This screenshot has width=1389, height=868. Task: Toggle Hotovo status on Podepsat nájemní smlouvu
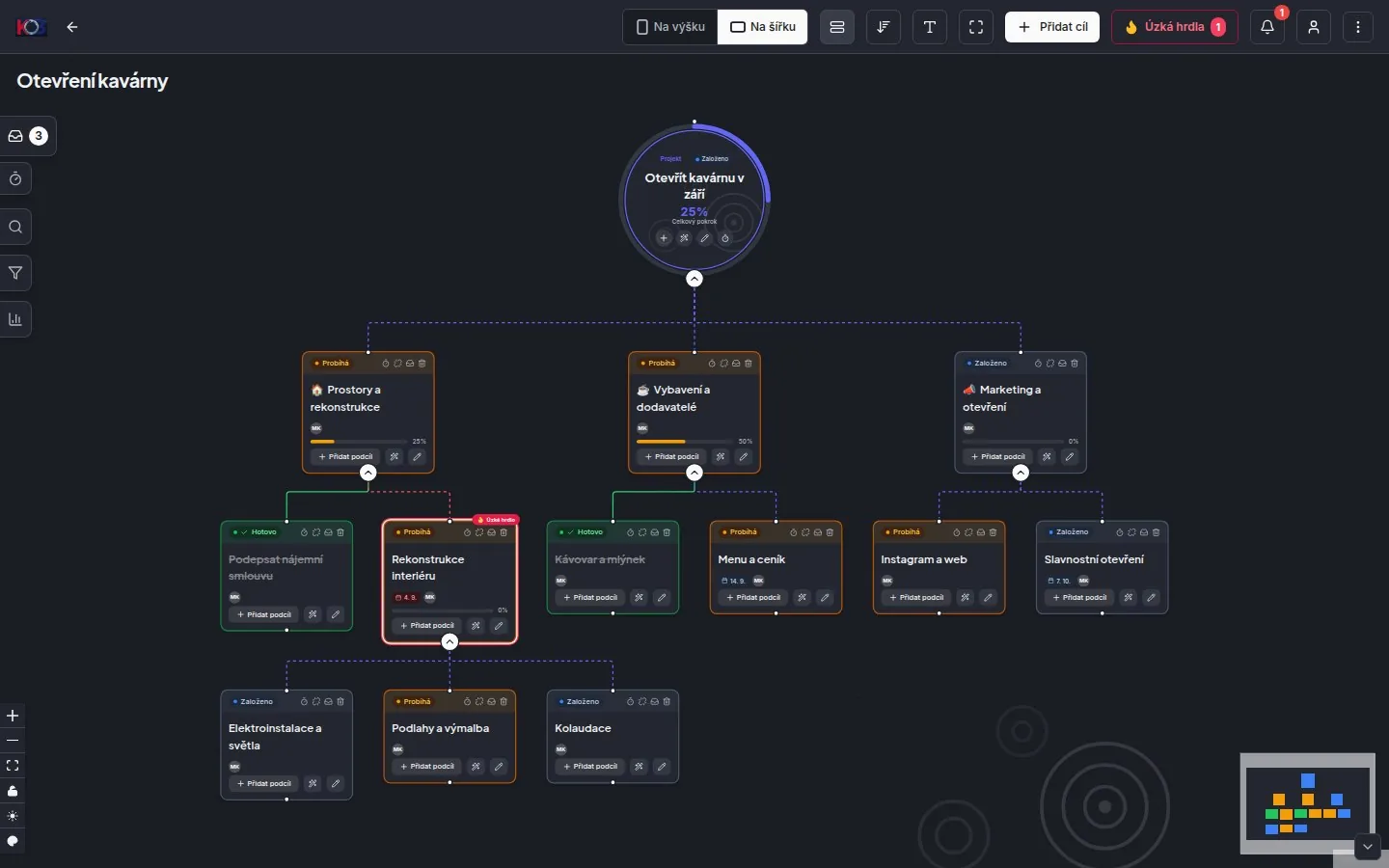(256, 532)
